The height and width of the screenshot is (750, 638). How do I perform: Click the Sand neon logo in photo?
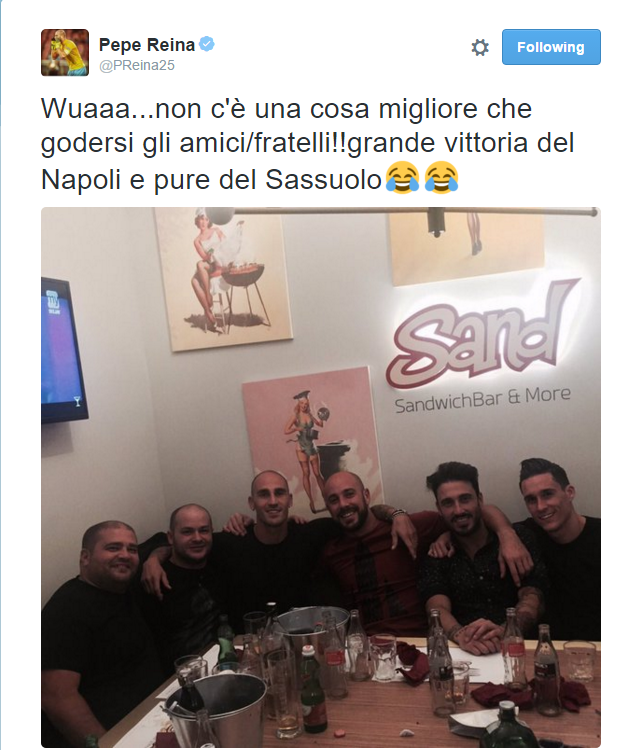click(x=481, y=334)
